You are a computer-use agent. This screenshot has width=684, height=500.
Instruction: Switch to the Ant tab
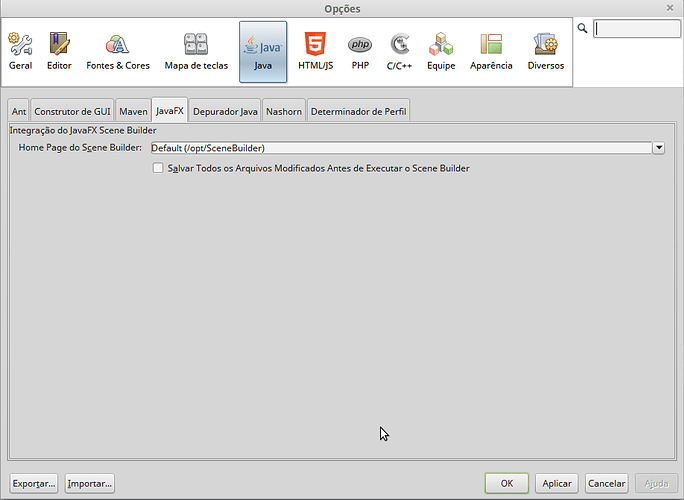19,111
